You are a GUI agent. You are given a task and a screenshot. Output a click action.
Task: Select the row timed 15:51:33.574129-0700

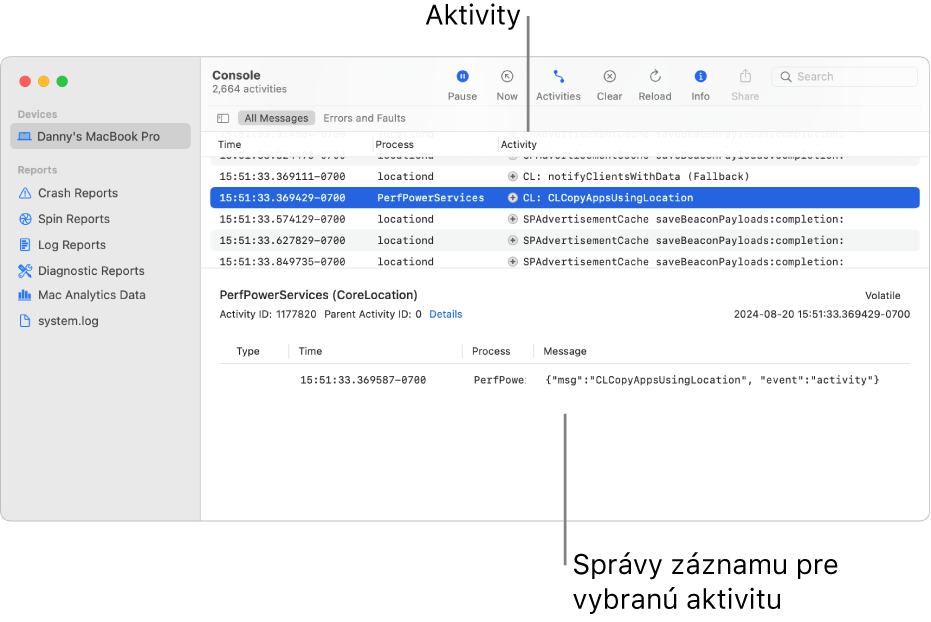coord(565,219)
